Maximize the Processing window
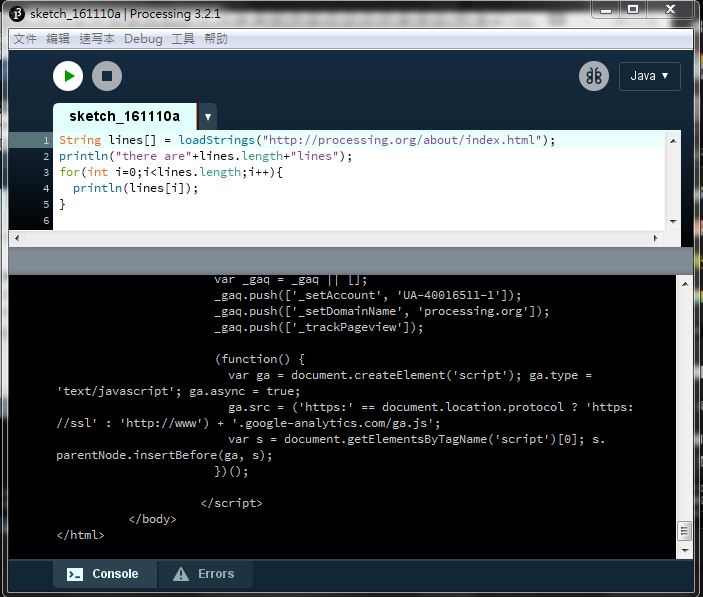The height and width of the screenshot is (597, 703). point(633,10)
